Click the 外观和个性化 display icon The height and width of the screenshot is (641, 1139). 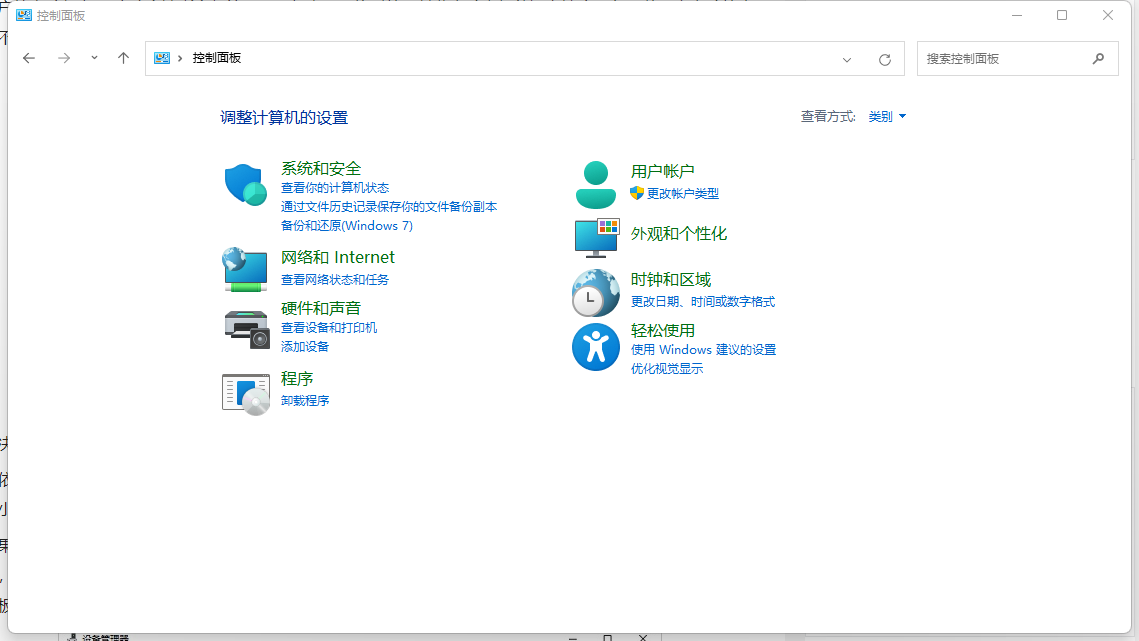596,238
